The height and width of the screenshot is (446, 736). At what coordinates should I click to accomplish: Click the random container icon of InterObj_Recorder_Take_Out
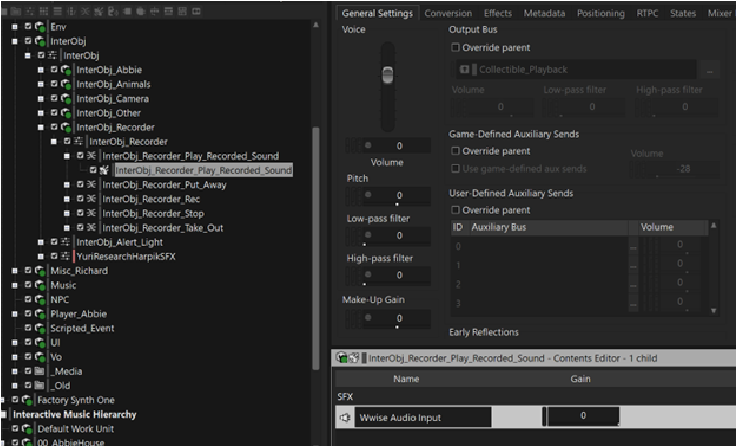[x=92, y=228]
